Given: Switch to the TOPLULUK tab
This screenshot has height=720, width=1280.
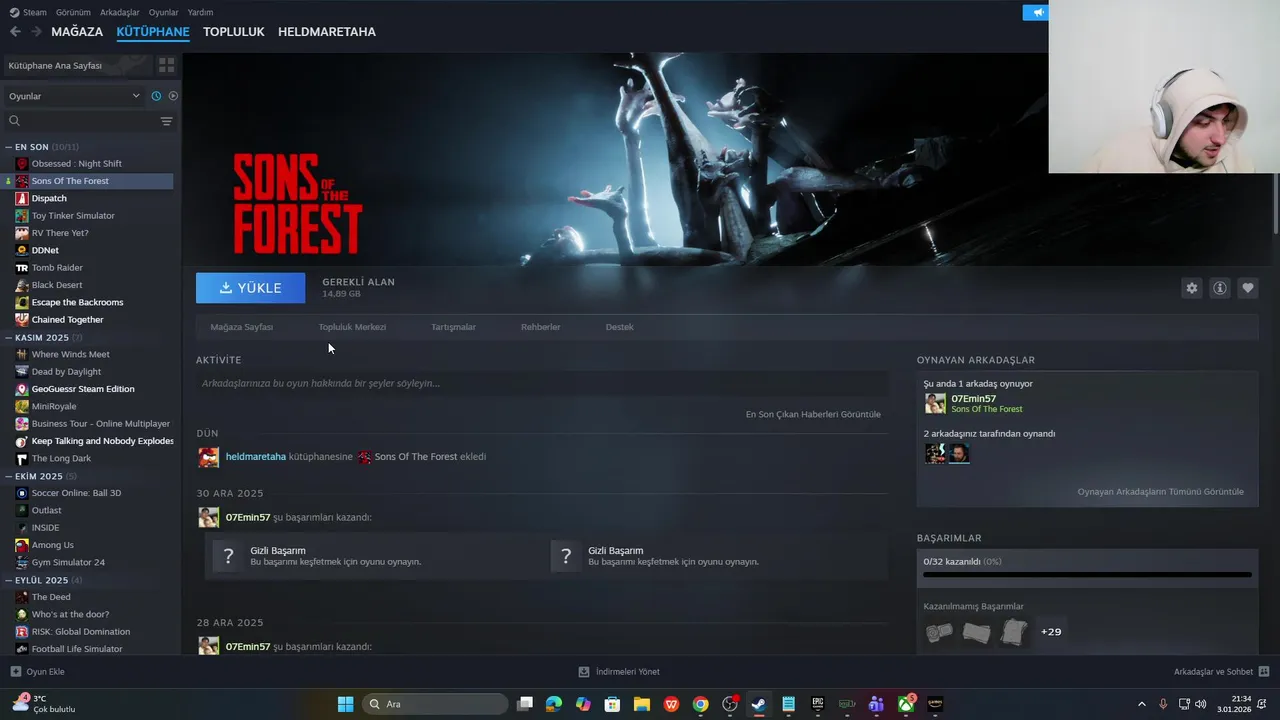Looking at the screenshot, I should [x=233, y=32].
